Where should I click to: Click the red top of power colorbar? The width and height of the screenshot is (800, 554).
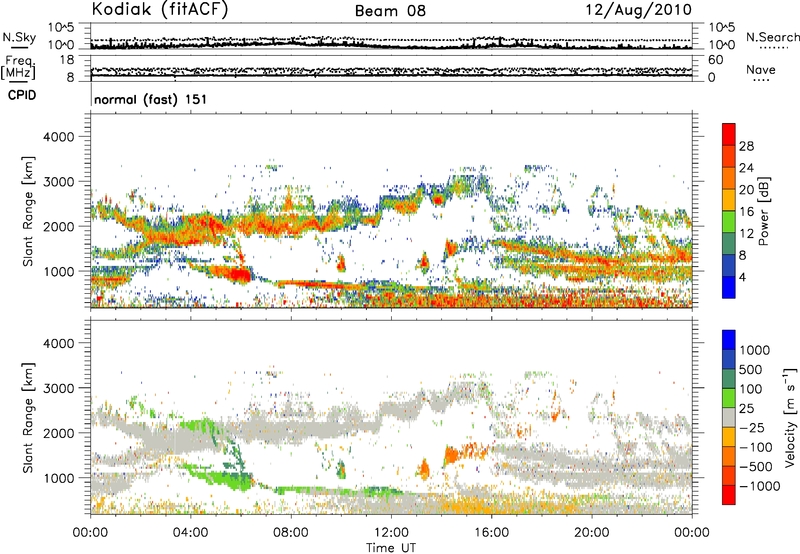point(729,134)
